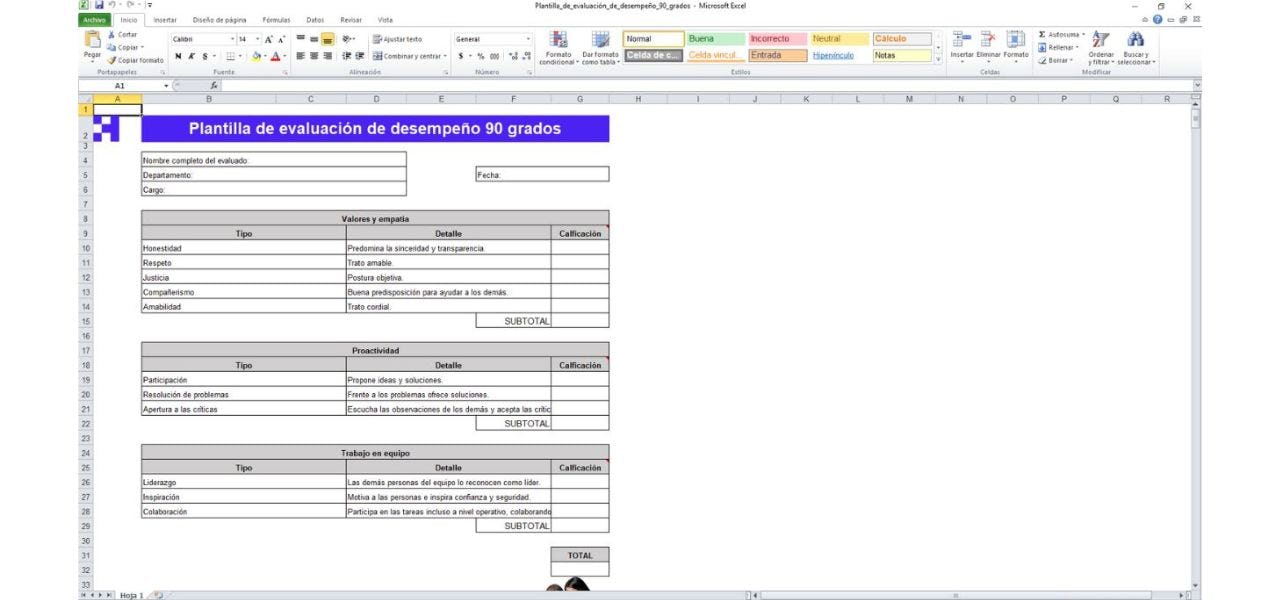1280x600 pixels.
Task: Open the font size 14 dropdown
Action: 257,39
